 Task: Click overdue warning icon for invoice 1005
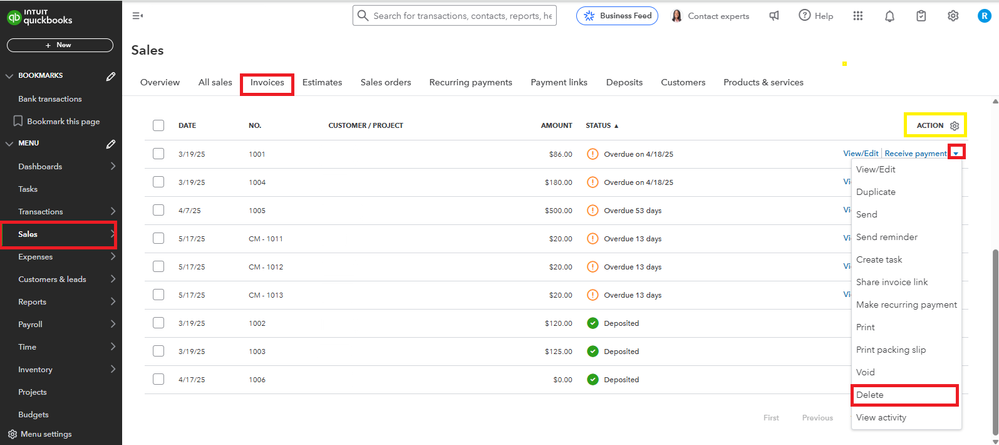tap(593, 210)
